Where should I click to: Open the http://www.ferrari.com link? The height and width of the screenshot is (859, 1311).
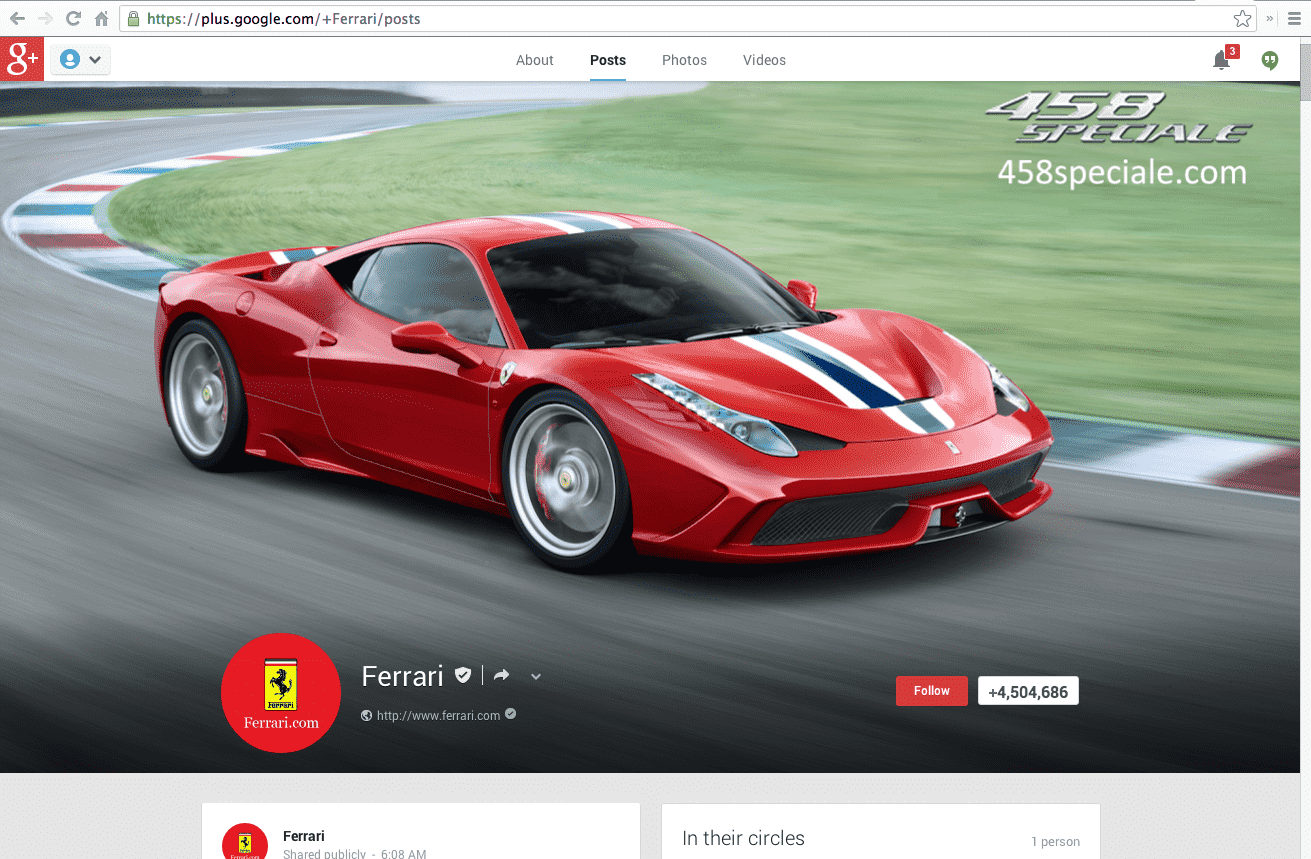[438, 715]
